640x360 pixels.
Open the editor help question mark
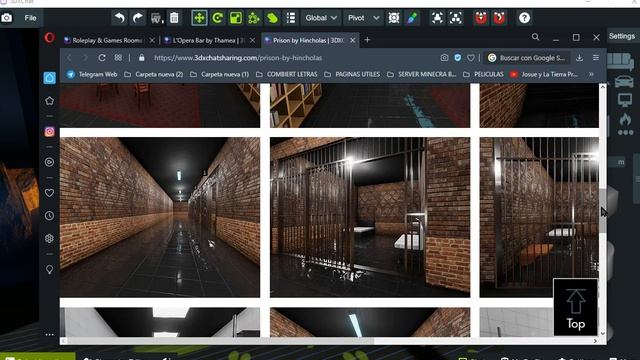click(524, 18)
